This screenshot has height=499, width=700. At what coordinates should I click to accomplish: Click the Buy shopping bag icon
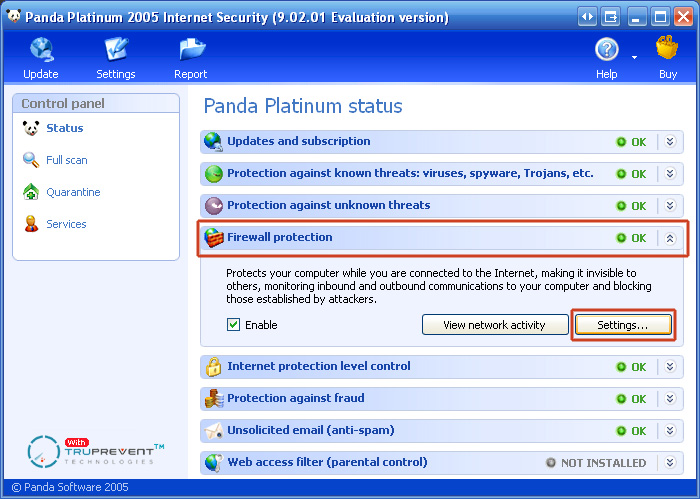click(x=667, y=48)
